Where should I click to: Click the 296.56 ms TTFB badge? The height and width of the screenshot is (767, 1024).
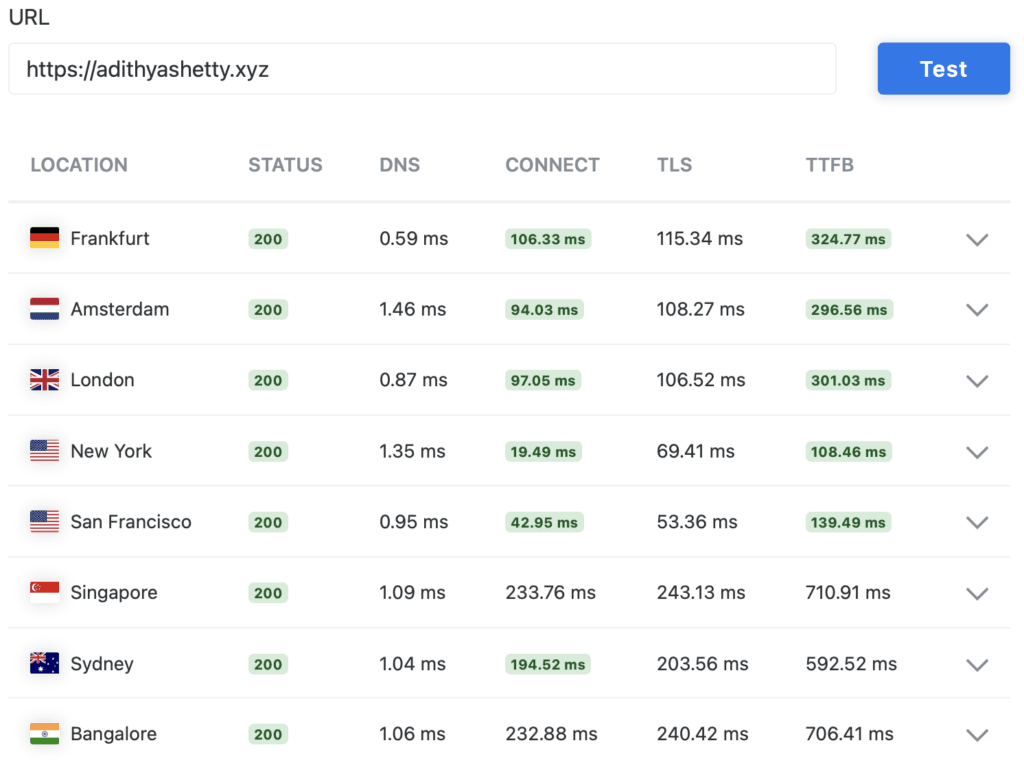(x=849, y=310)
